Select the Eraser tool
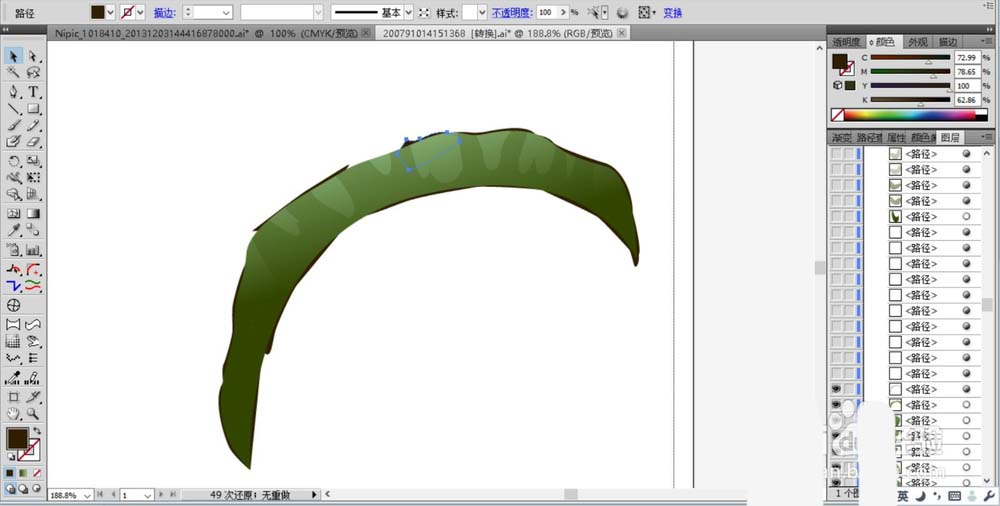 (33, 141)
